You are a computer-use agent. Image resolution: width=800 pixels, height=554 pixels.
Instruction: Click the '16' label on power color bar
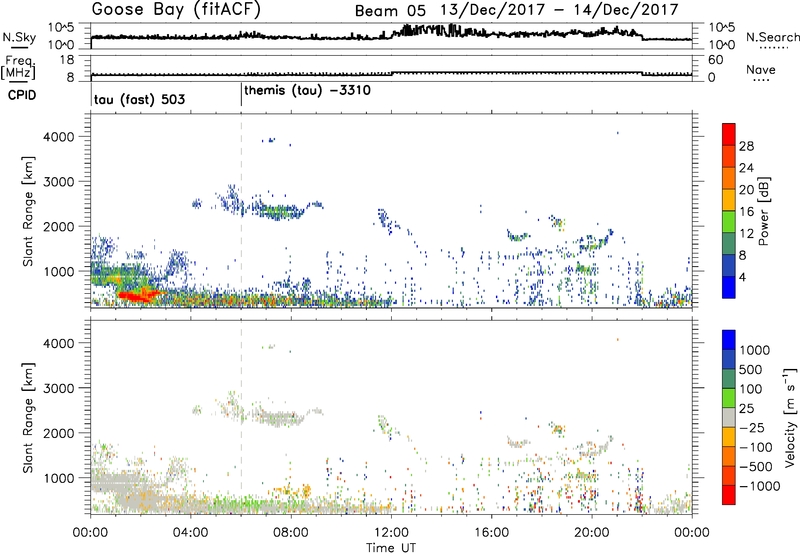[746, 212]
